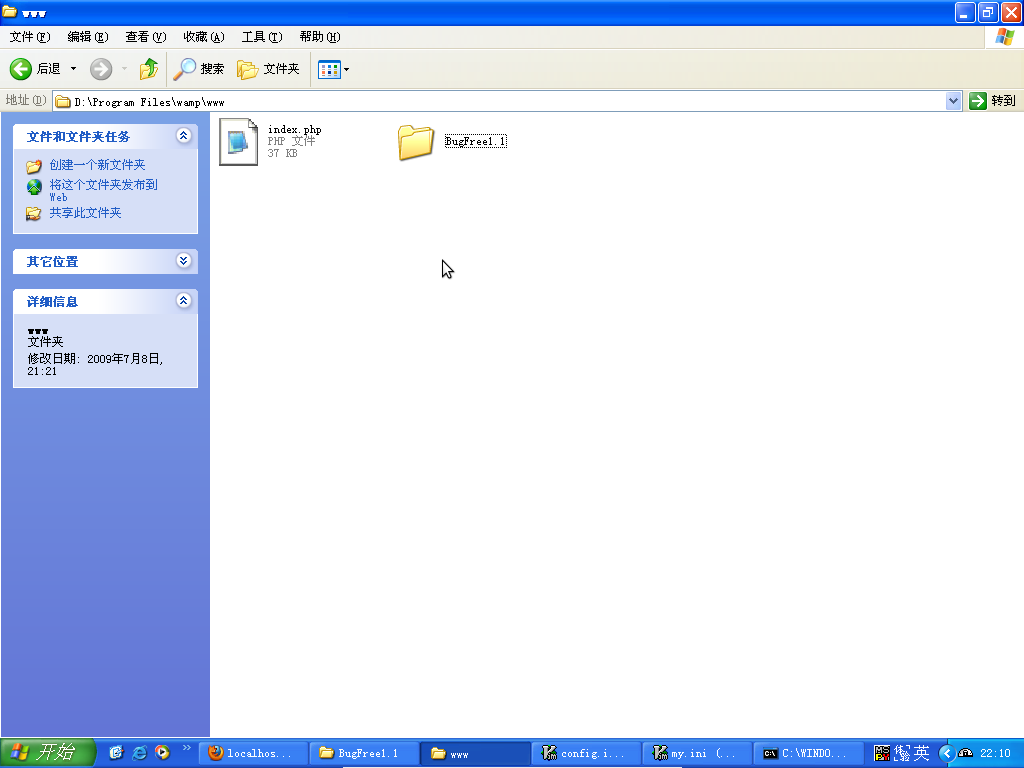Open the Back history dropdown arrow
This screenshot has height=768, width=1024.
click(x=73, y=69)
